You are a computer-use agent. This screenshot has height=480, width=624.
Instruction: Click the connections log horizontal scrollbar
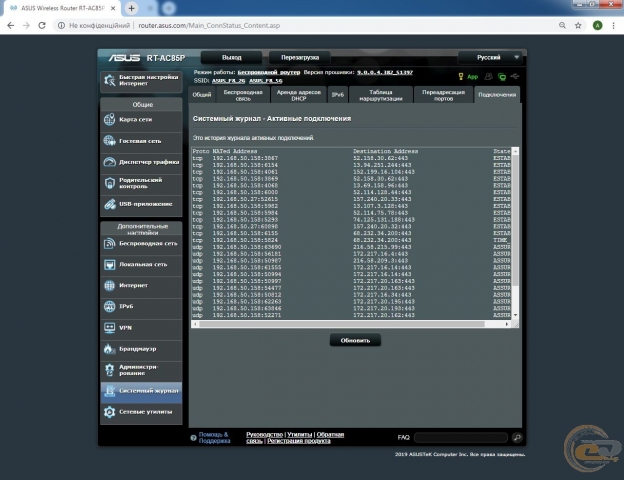(x=350, y=324)
